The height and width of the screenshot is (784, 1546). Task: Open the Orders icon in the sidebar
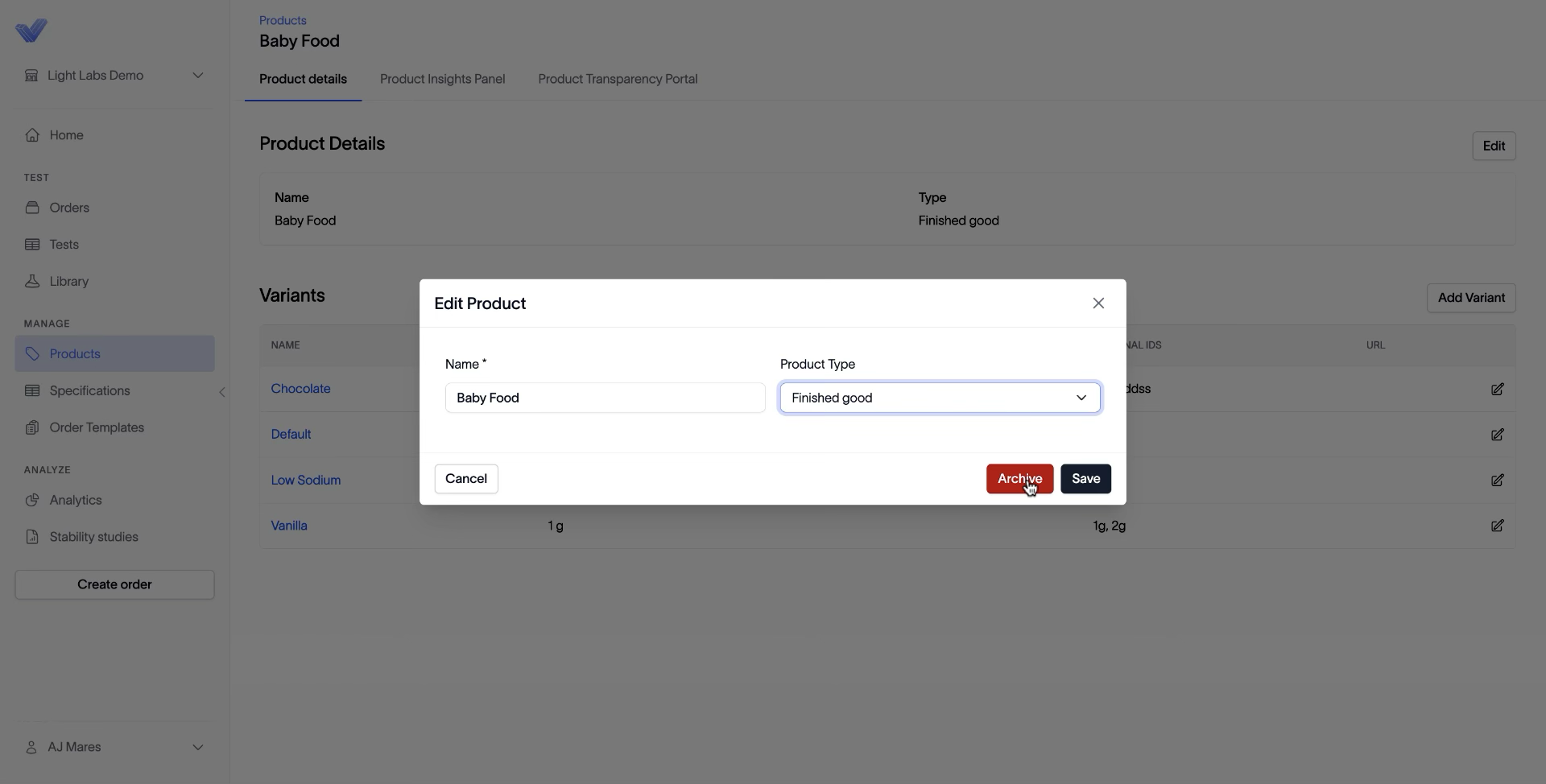coord(32,208)
